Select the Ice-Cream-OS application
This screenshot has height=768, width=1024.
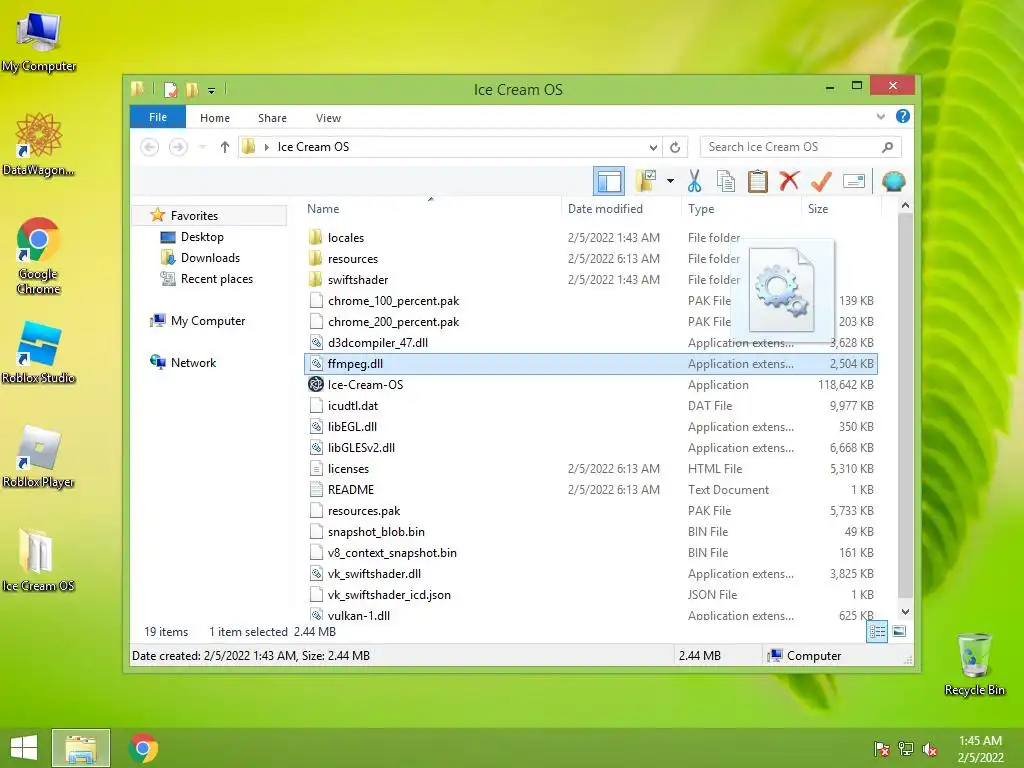[590, 385]
